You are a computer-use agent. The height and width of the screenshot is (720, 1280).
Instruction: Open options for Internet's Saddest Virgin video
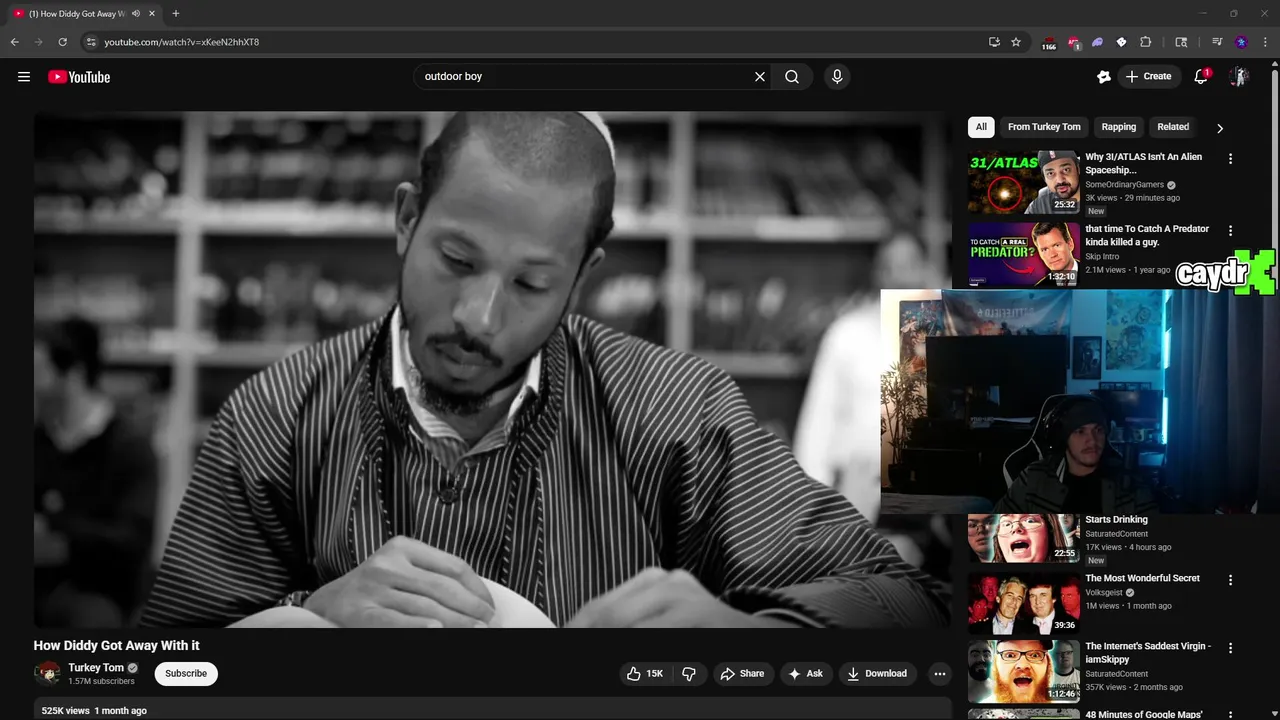(1230, 648)
